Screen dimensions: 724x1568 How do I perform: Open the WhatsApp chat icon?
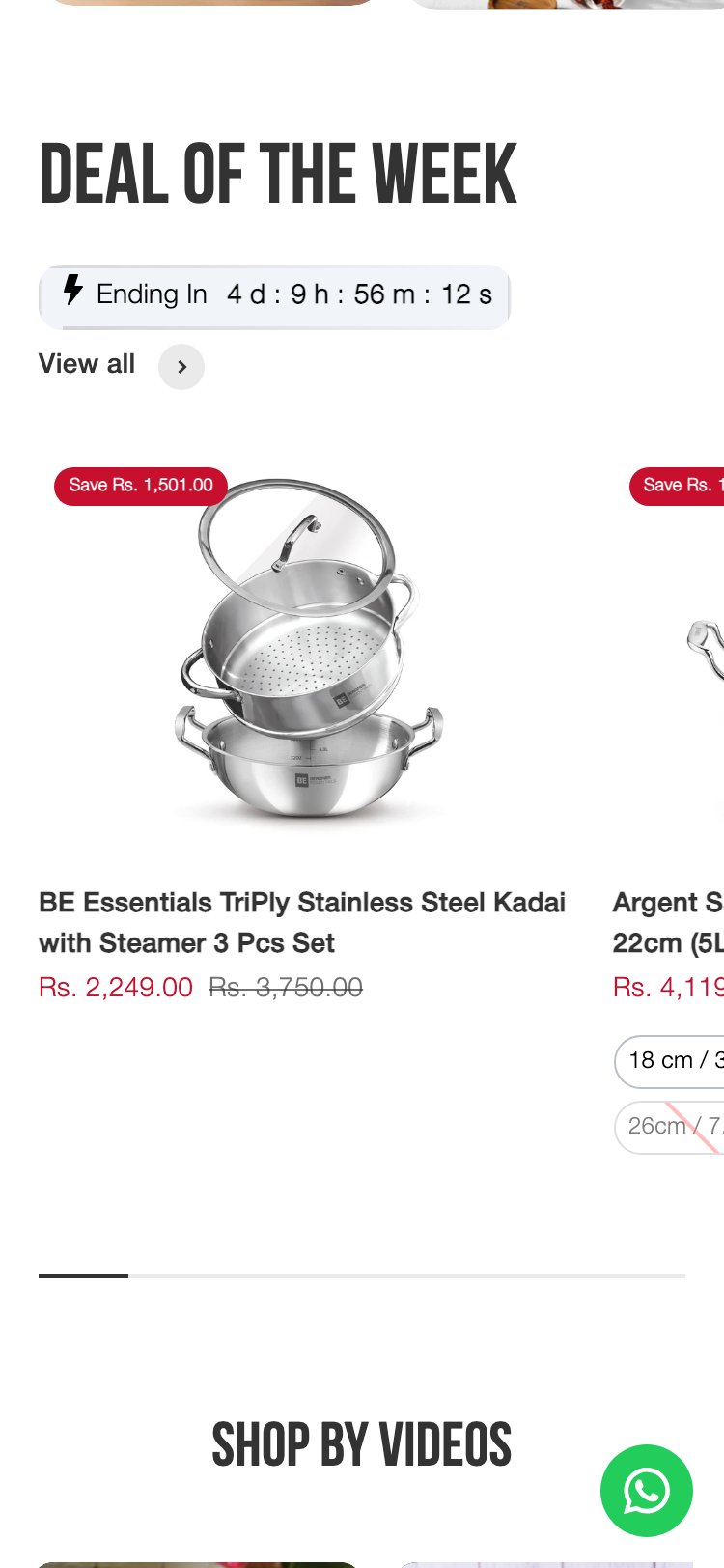(x=646, y=1492)
